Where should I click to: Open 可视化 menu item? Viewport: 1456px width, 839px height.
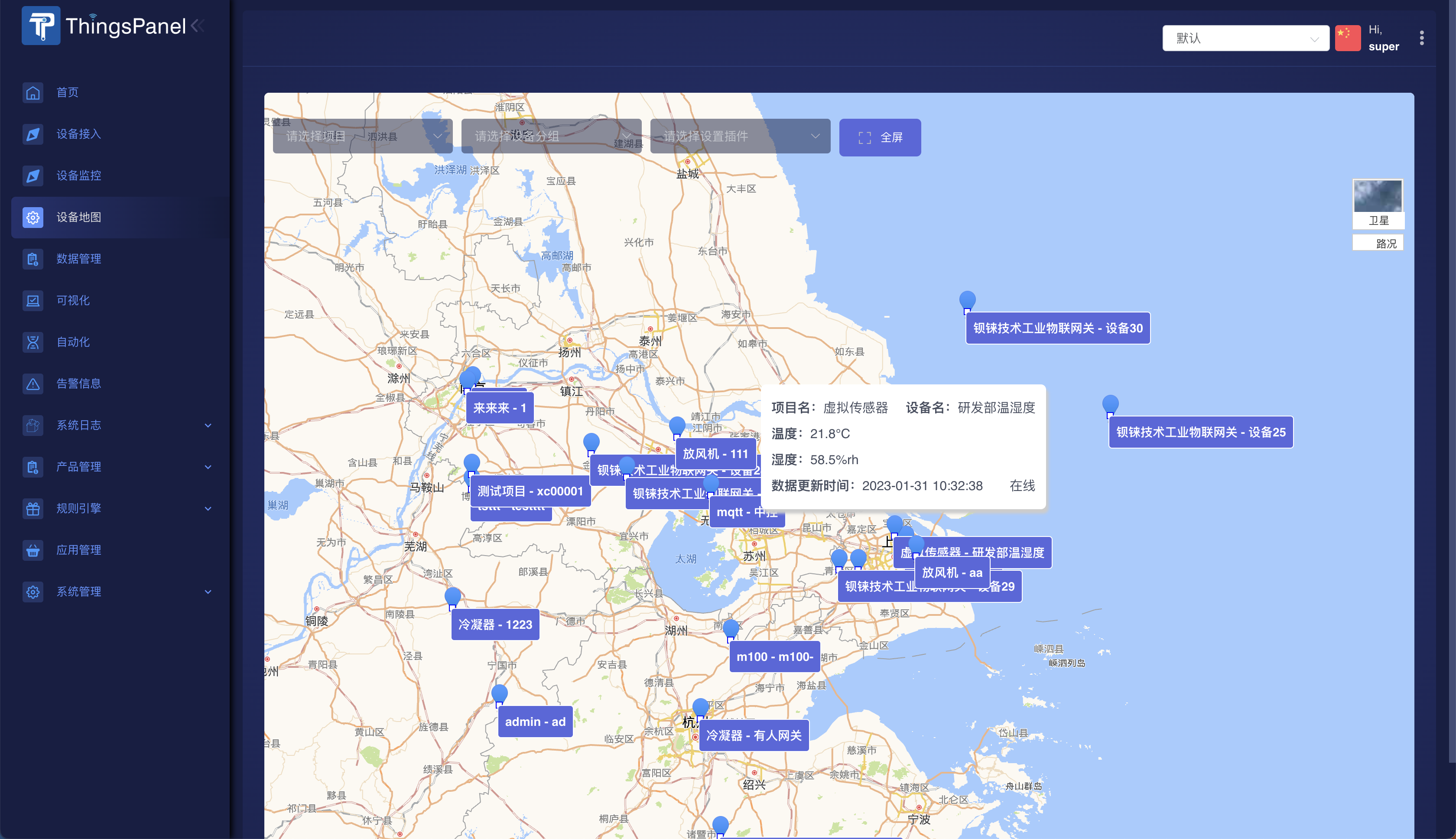[73, 300]
